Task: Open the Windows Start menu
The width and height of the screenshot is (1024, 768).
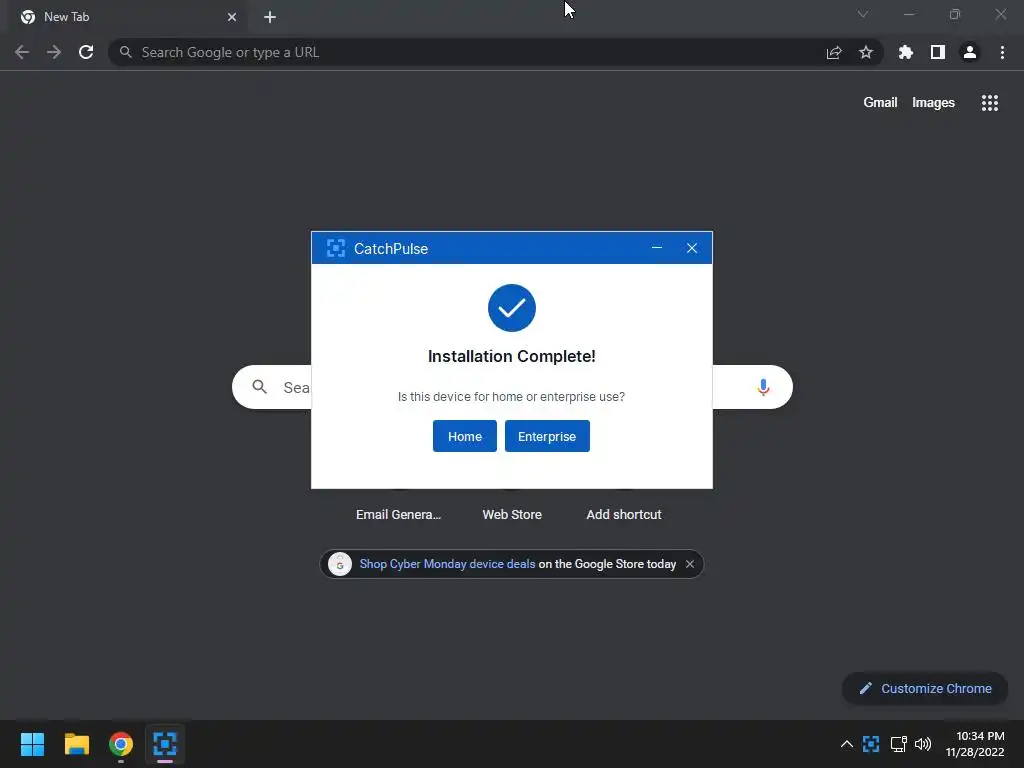Action: point(32,744)
